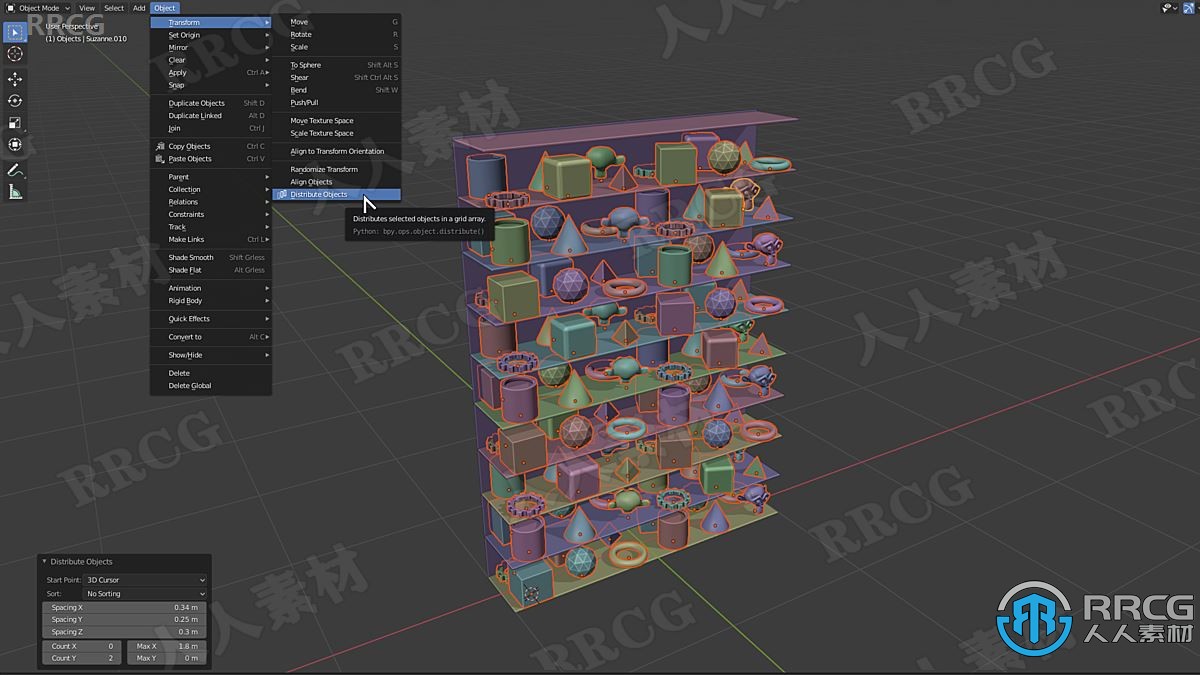Click the editor type icon beside Object Mode

point(10,7)
